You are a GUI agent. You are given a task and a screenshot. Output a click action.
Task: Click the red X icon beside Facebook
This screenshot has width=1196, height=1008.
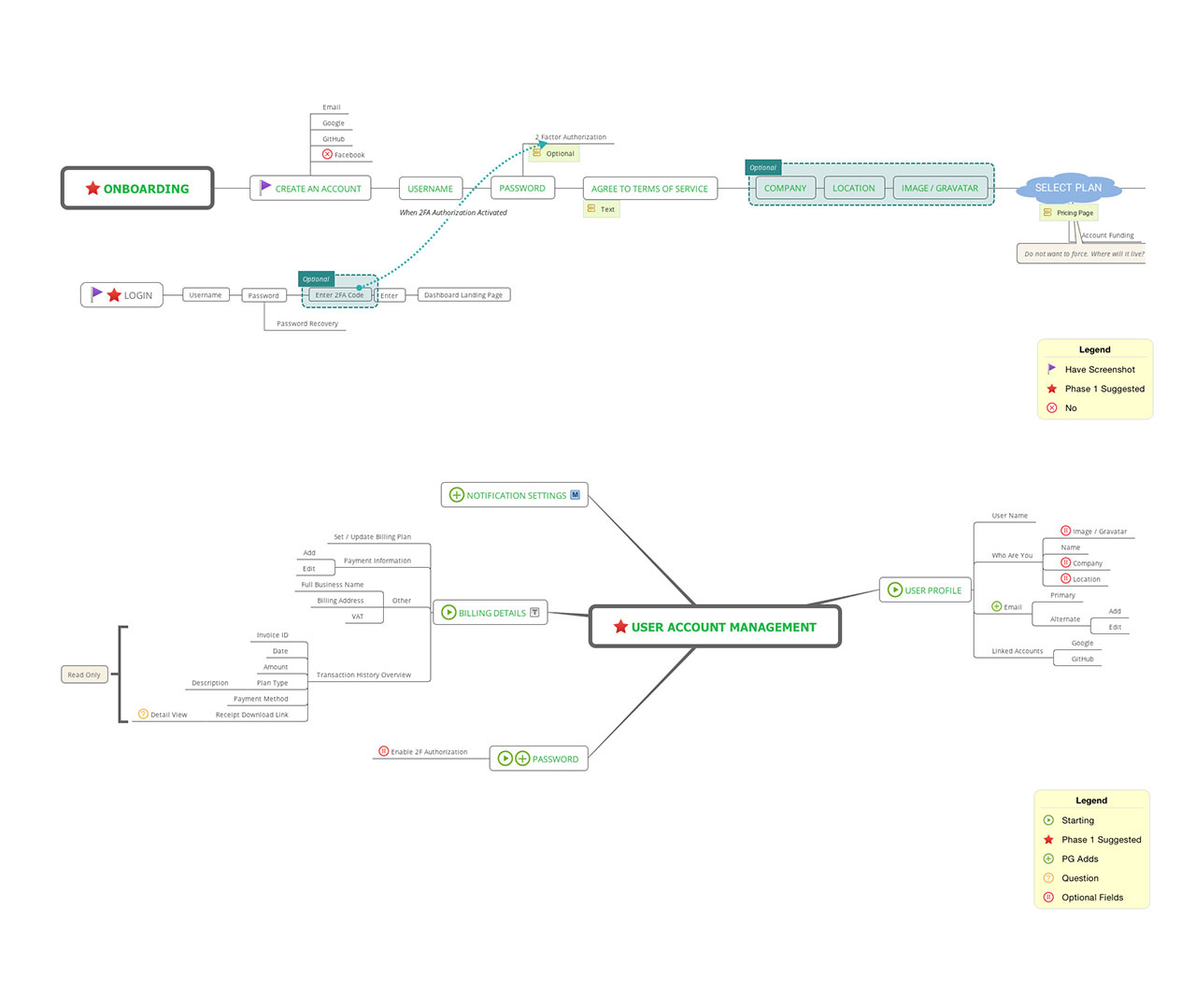(x=327, y=154)
